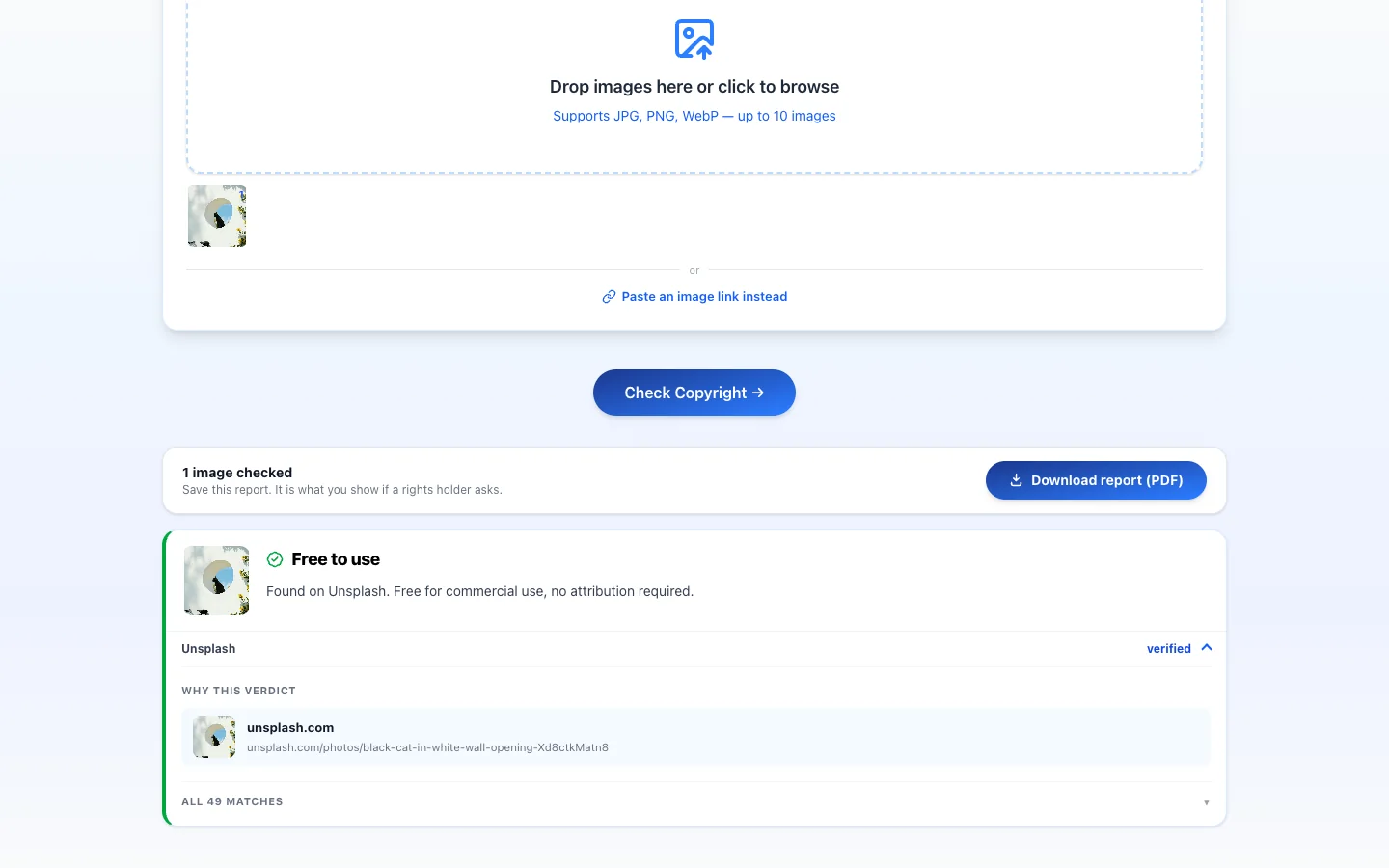Select the uploaded image thumbnail below the drop zone

click(x=217, y=216)
